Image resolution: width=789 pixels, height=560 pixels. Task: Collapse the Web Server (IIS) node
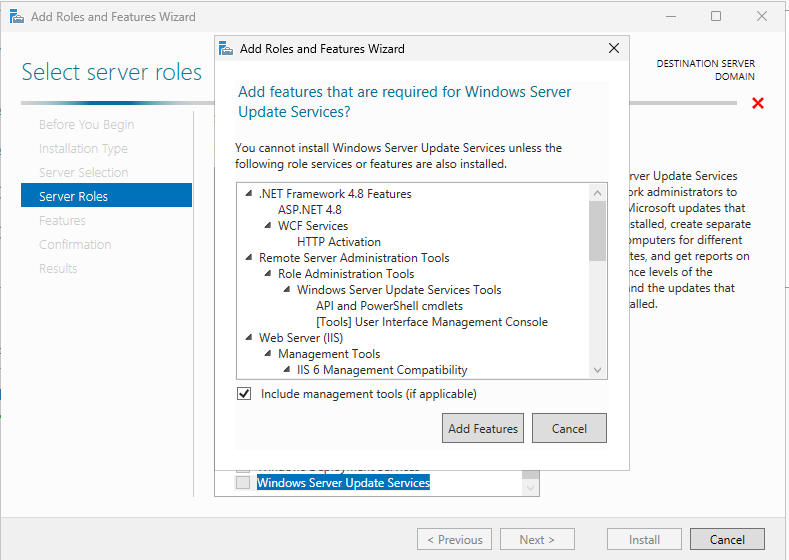[x=249, y=339]
